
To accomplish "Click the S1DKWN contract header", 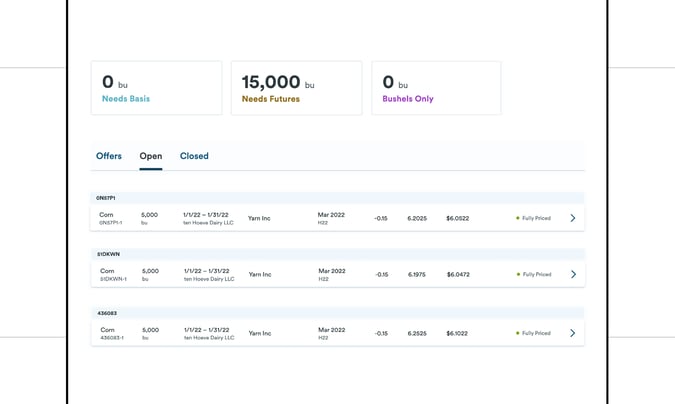I will click(338, 254).
